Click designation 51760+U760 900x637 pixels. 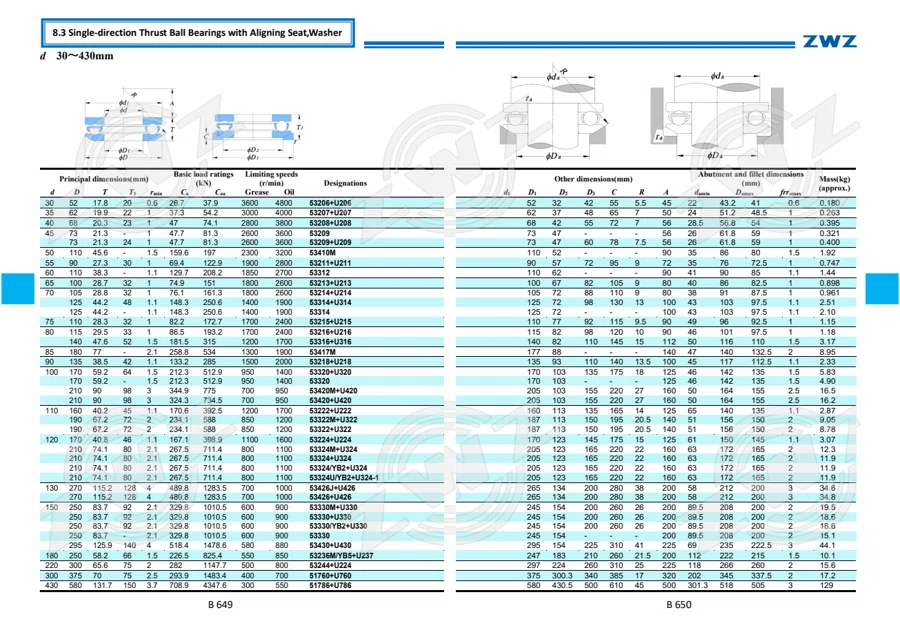[330, 576]
